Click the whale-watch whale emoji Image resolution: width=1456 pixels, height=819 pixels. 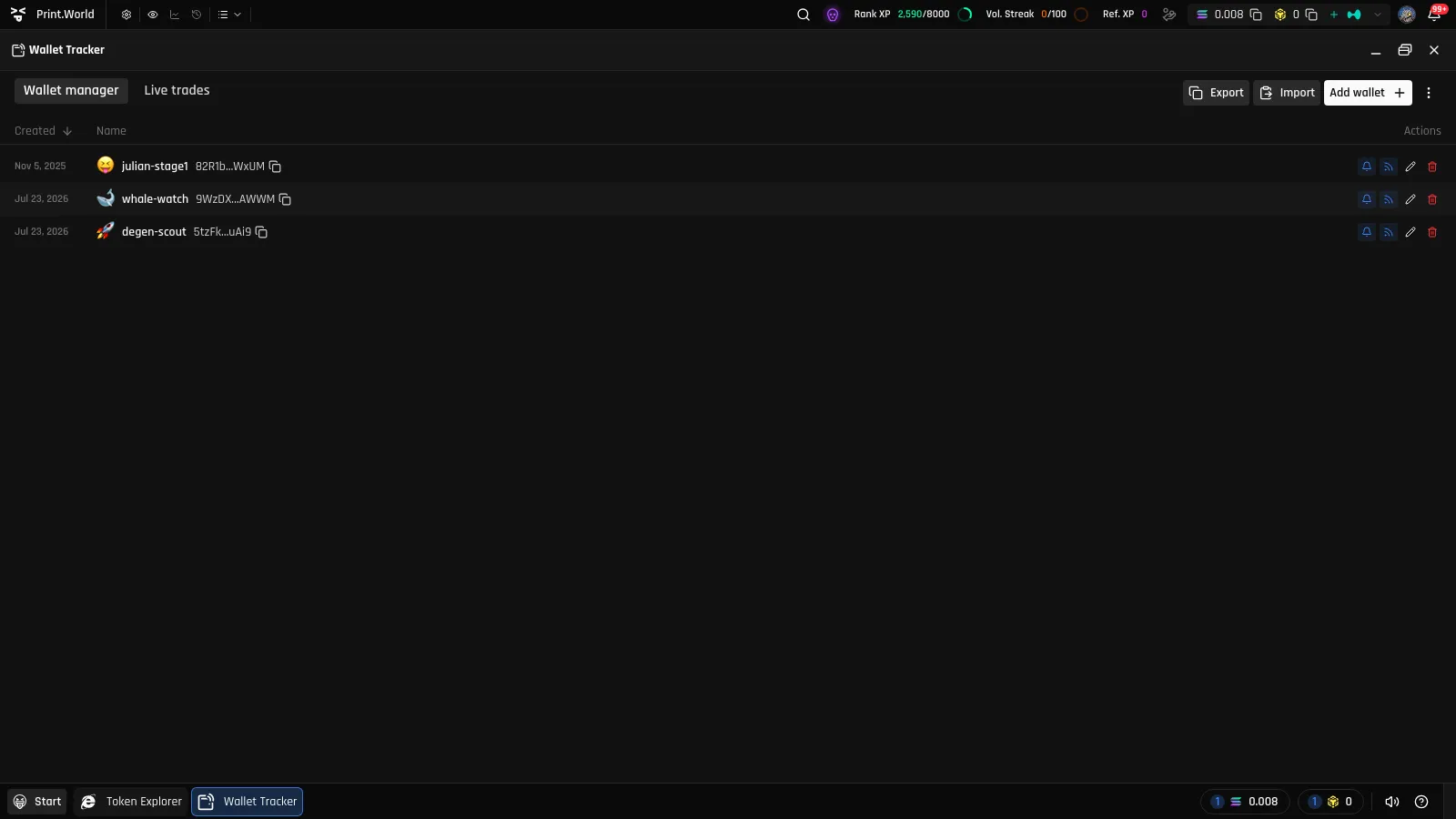click(106, 197)
